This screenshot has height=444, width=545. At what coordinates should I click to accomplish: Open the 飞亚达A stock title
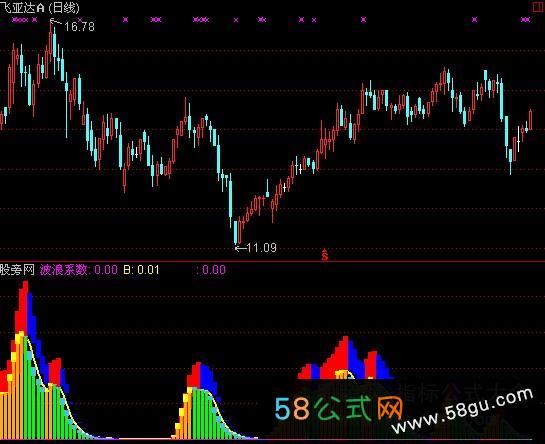23,7
